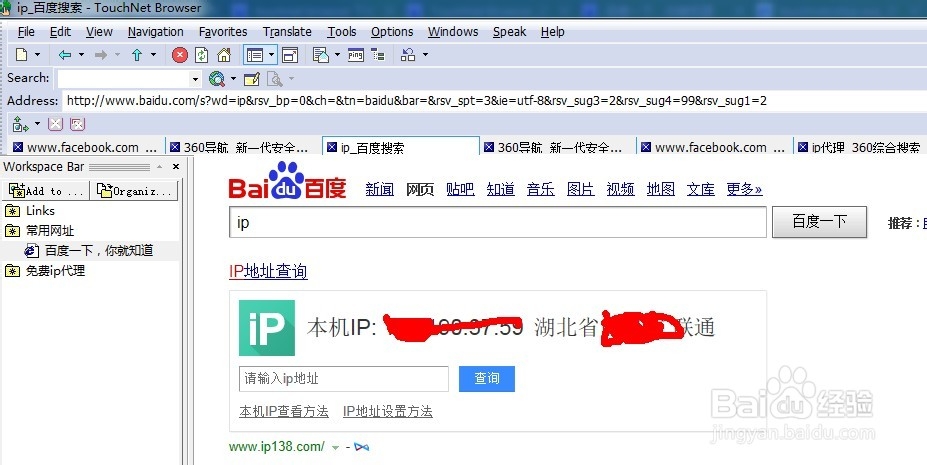Image resolution: width=927 pixels, height=465 pixels.
Task: Click the tab navigation arrows icon
Action: point(20,124)
